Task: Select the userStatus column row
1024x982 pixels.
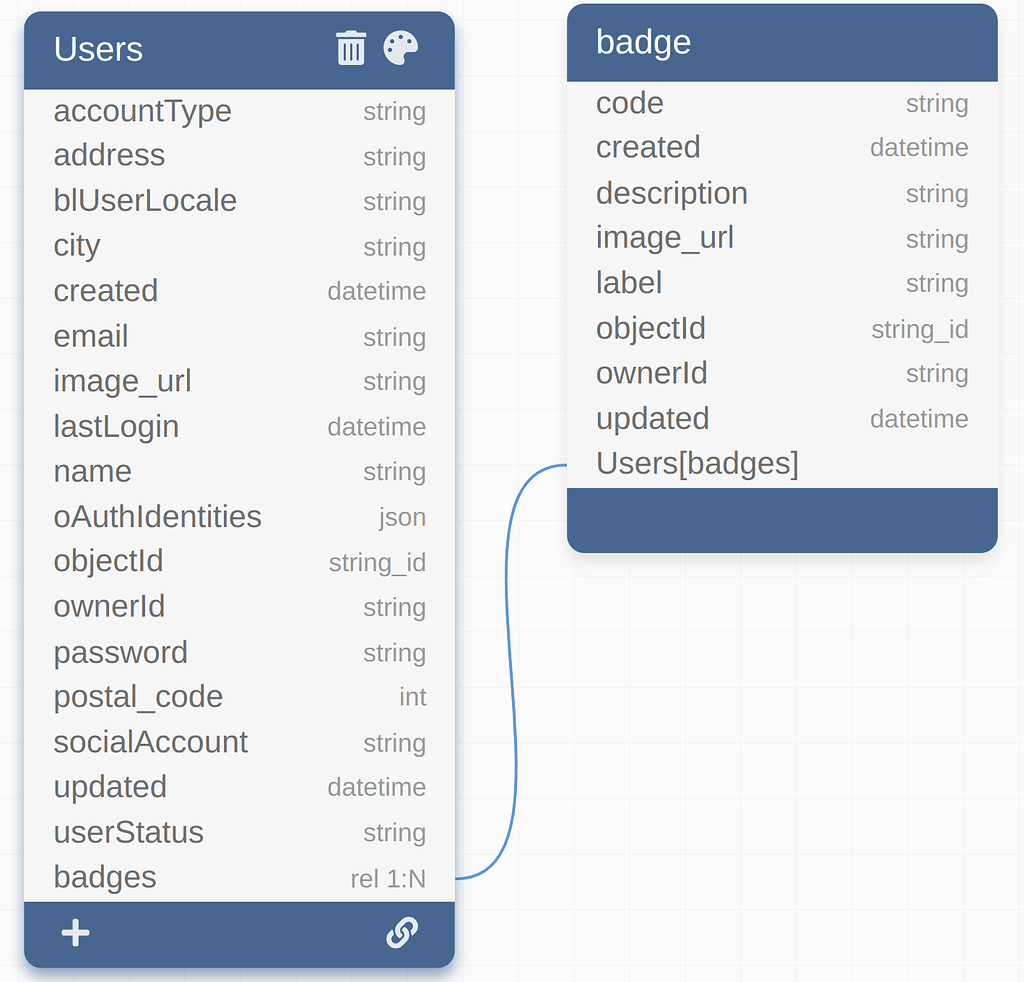Action: click(240, 832)
